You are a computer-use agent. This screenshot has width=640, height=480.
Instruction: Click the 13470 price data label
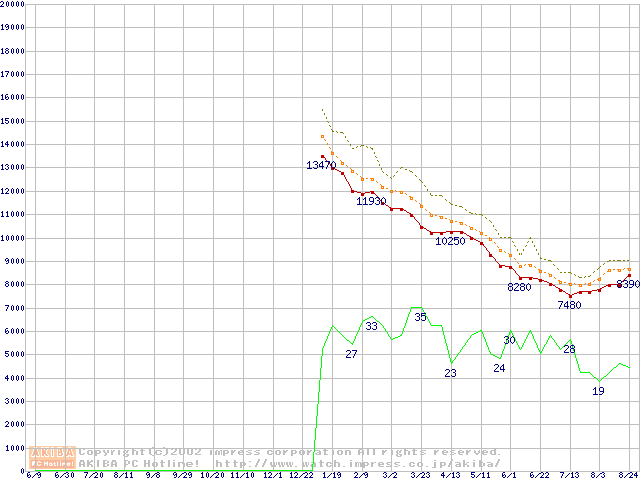point(321,165)
